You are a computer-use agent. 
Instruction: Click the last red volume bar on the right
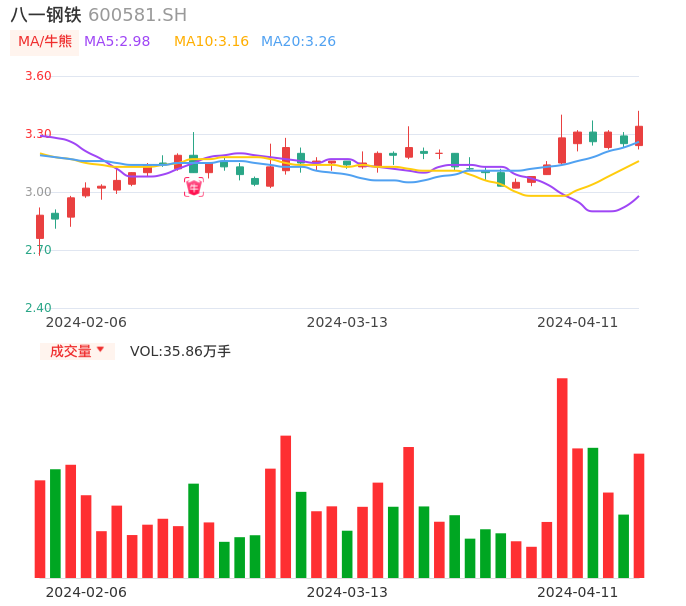[x=639, y=516]
